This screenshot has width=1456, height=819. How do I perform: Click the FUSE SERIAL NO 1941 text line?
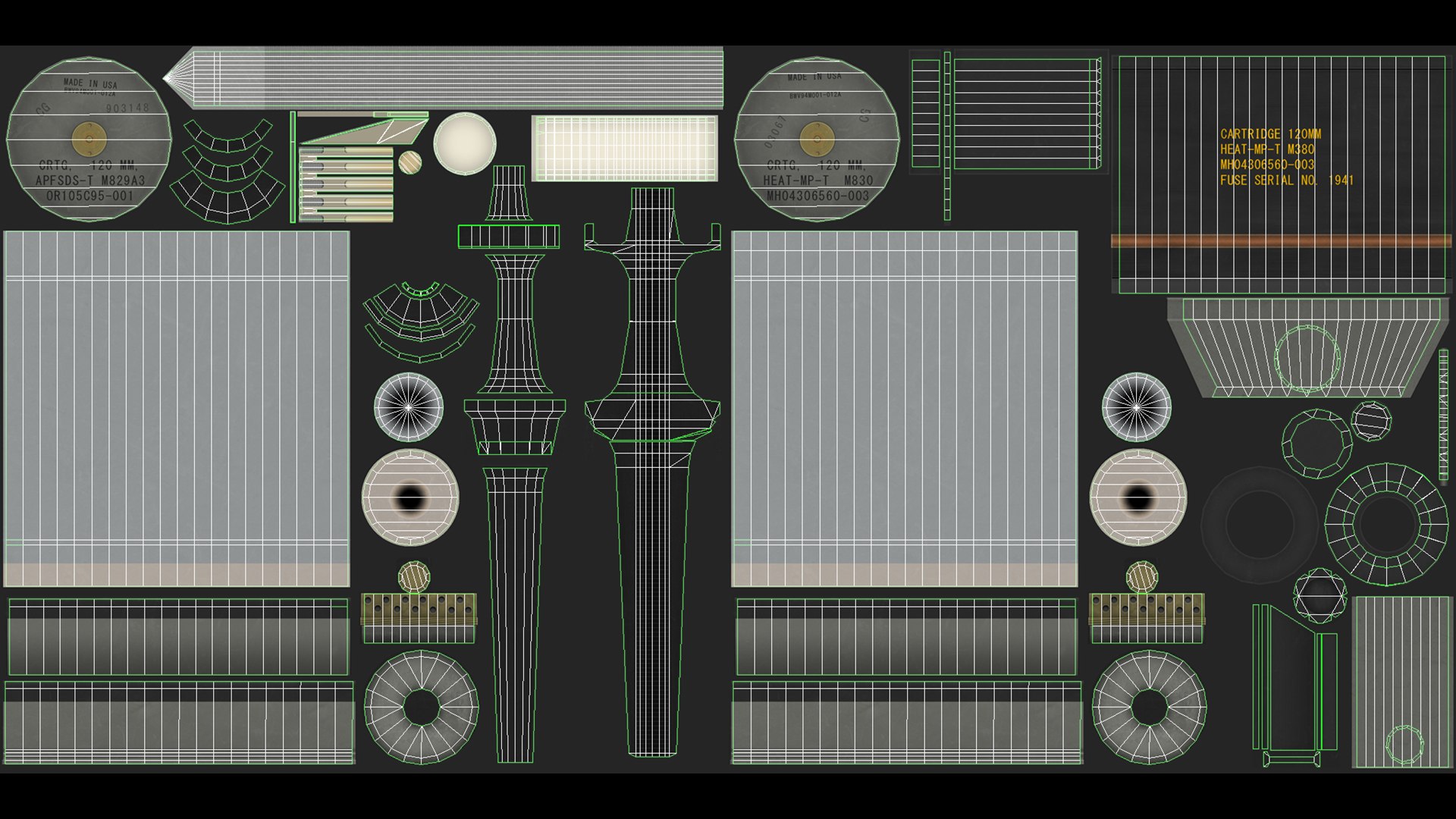click(1286, 180)
